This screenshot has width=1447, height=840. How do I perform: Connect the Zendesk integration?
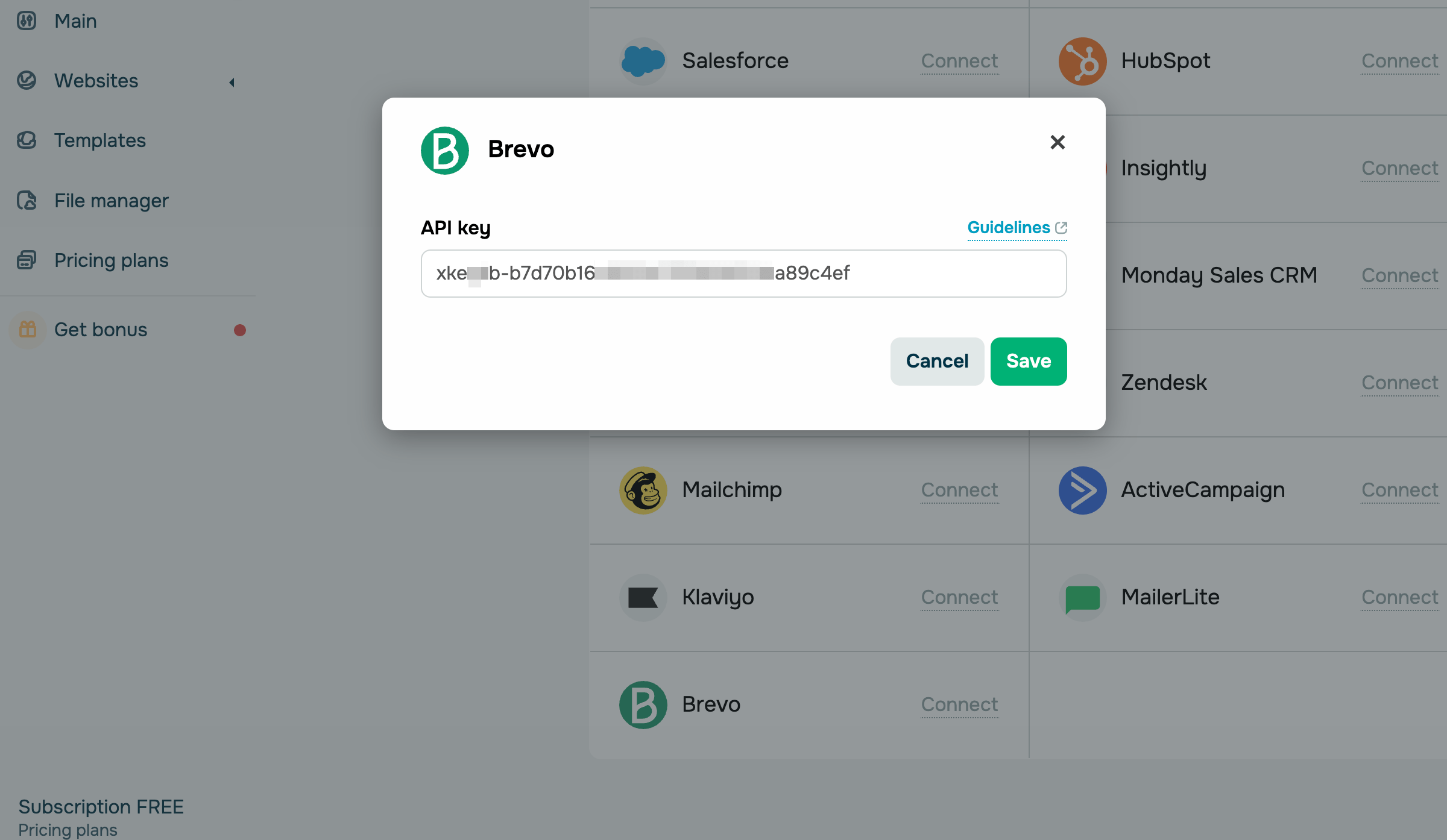(1399, 383)
